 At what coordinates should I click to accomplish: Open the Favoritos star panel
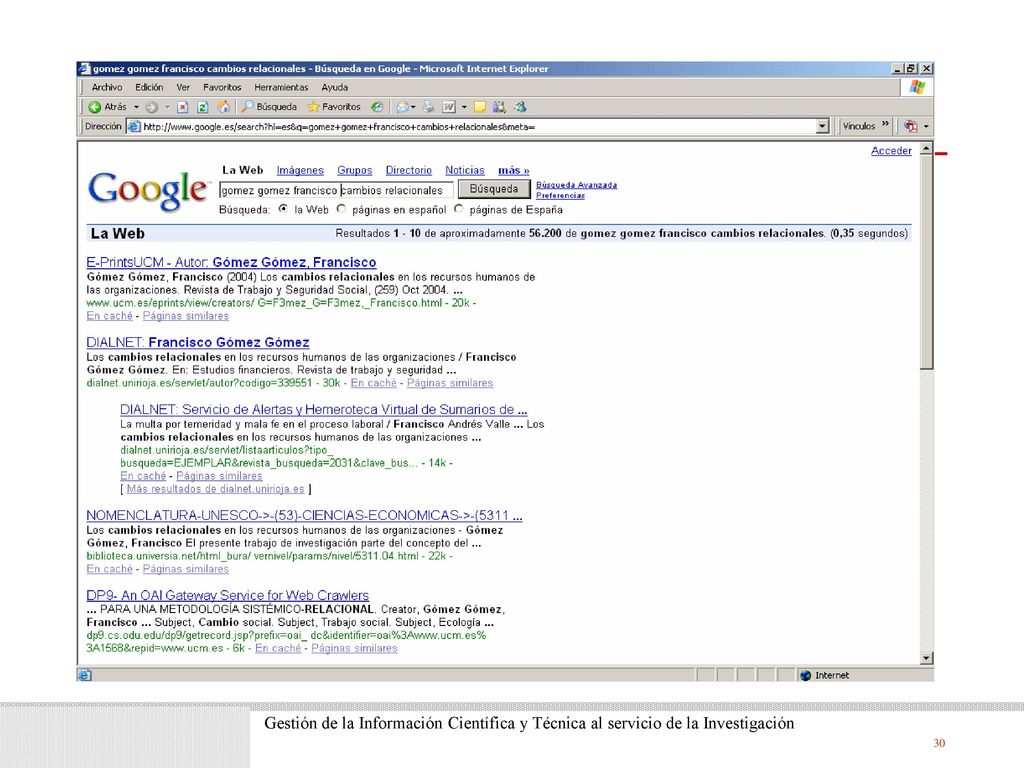coord(334,106)
